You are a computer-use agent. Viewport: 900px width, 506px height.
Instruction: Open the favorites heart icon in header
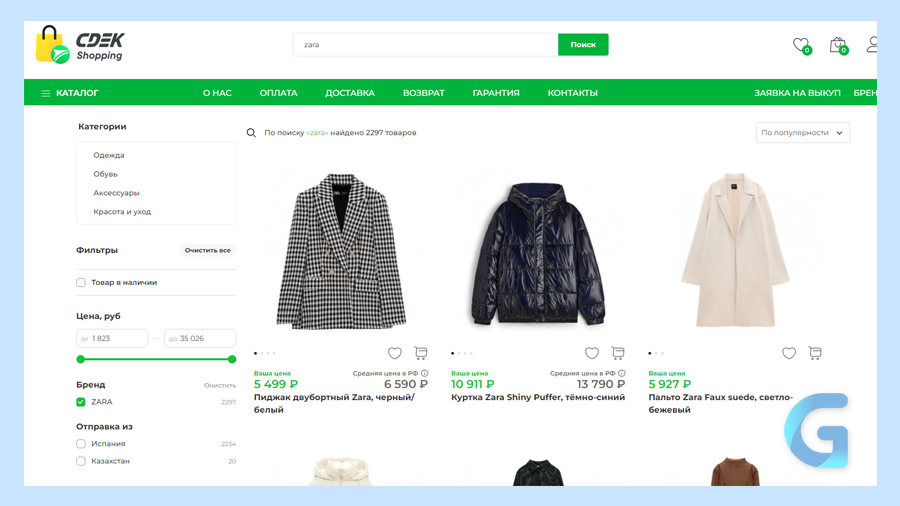coord(801,45)
